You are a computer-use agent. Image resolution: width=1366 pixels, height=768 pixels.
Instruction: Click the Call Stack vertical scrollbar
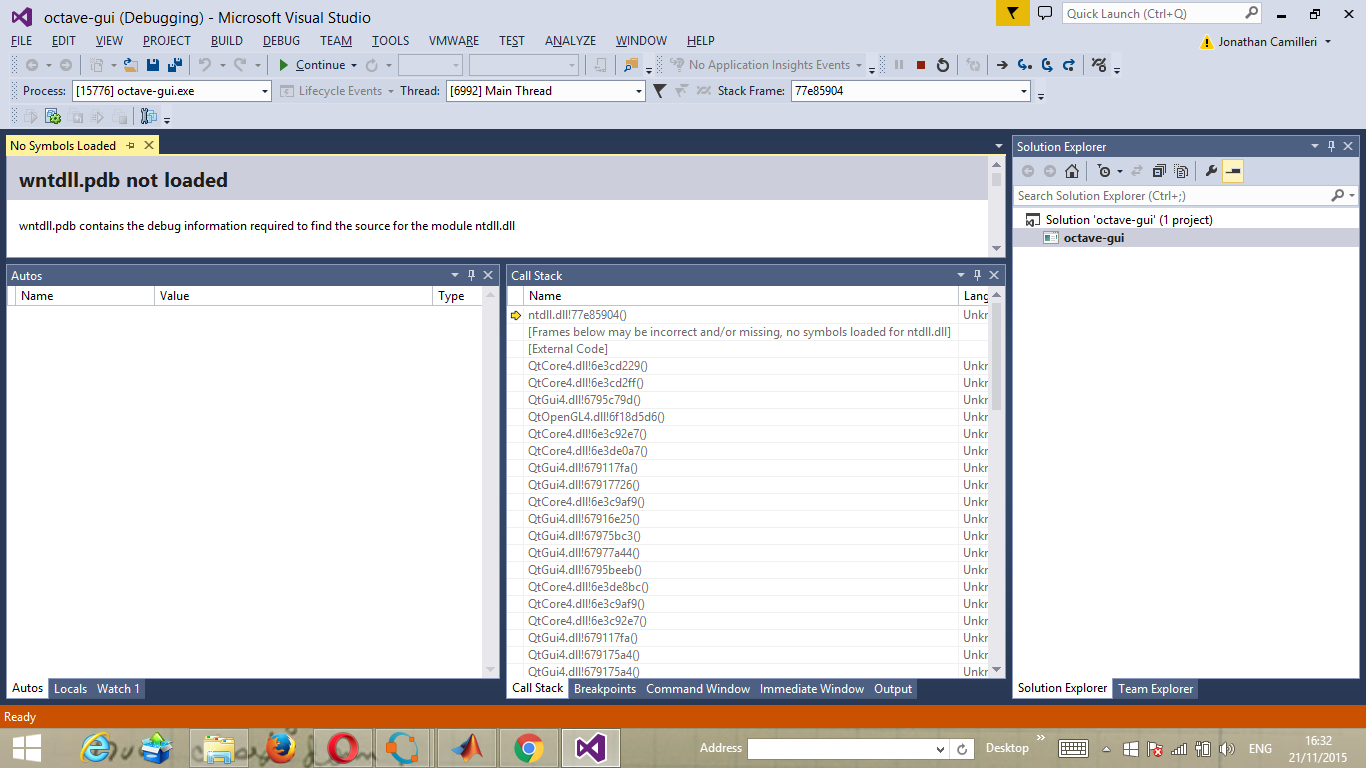click(x=996, y=483)
